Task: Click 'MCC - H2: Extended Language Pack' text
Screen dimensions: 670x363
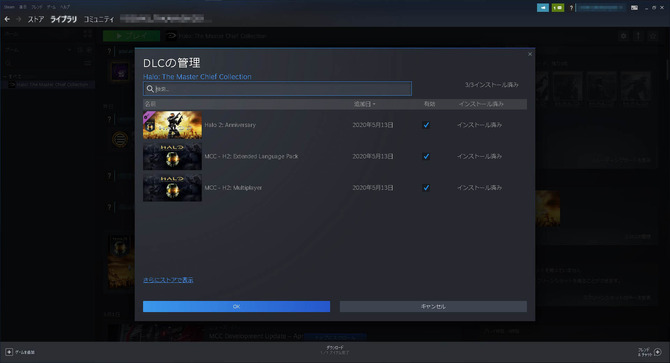Action: [251, 156]
